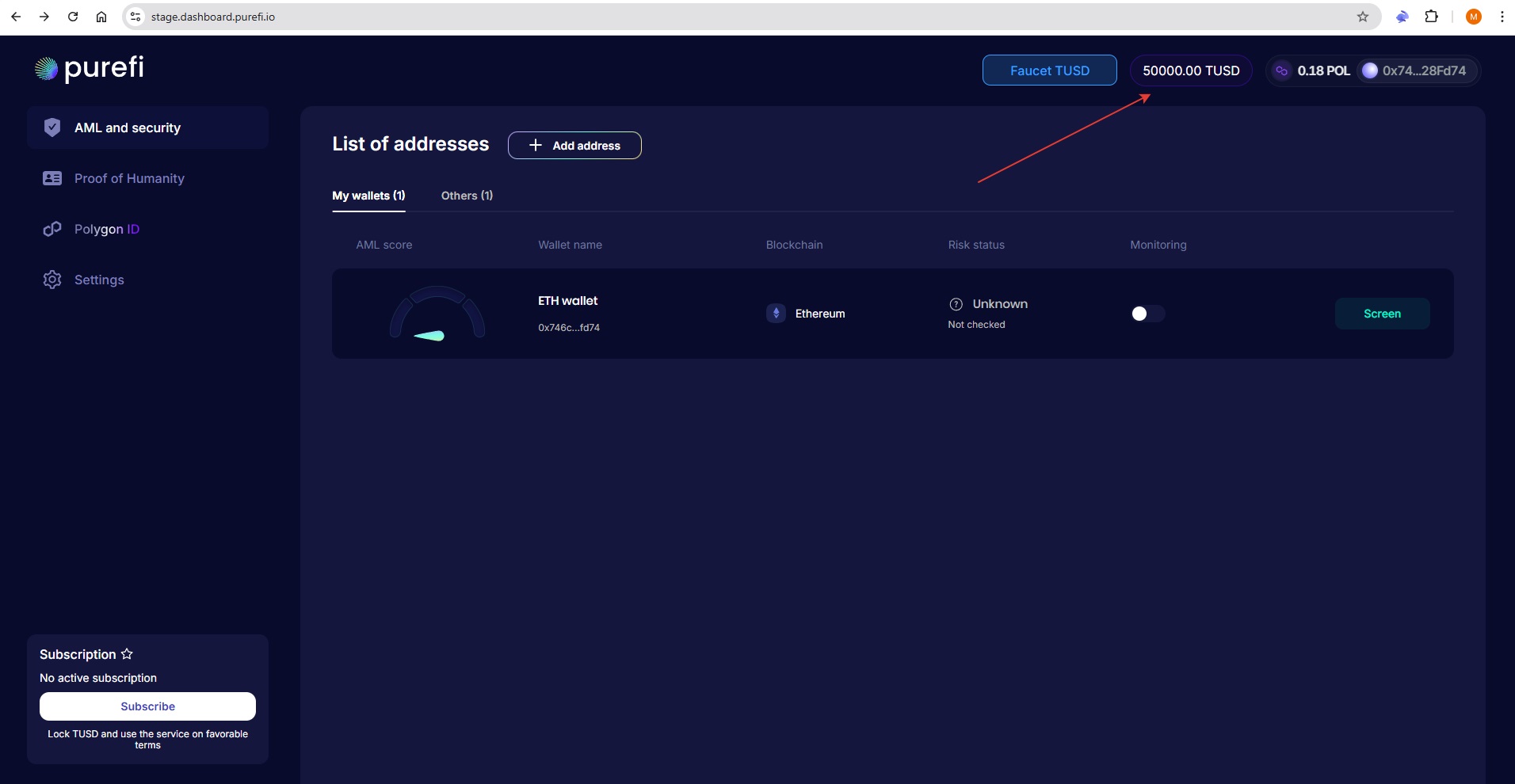Click the Add address button

574,146
